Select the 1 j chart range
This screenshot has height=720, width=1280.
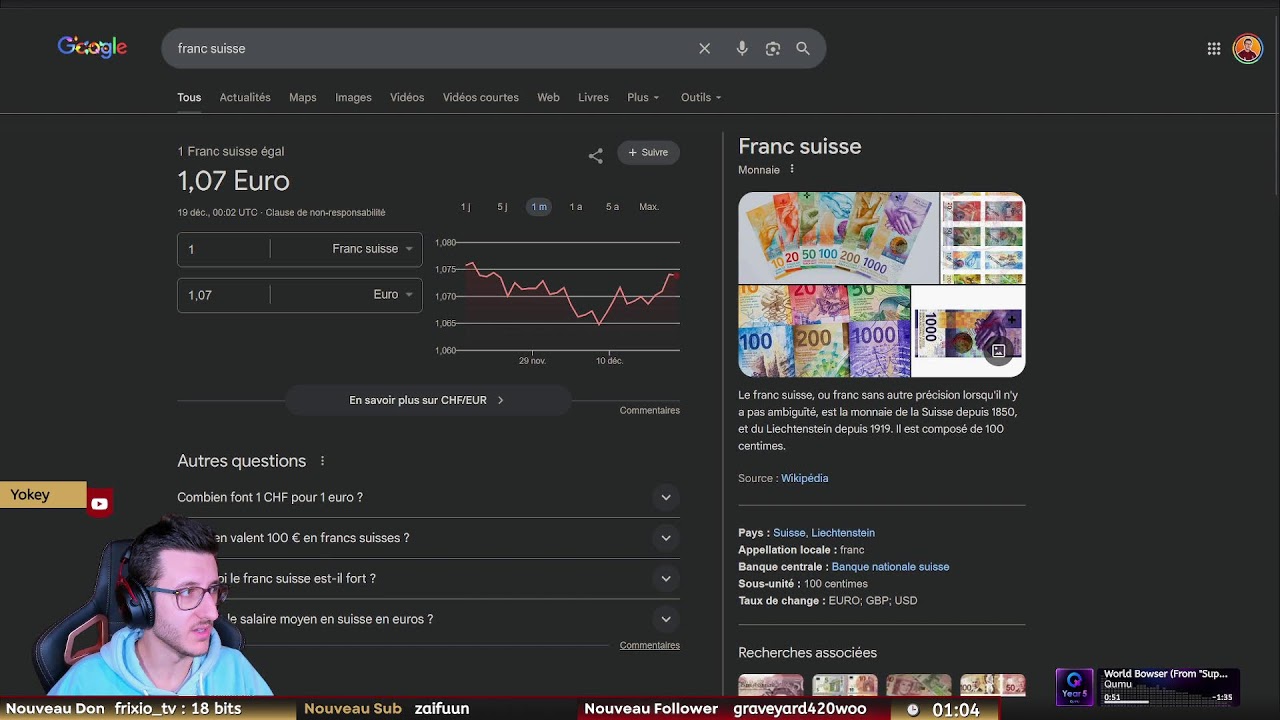tap(465, 207)
